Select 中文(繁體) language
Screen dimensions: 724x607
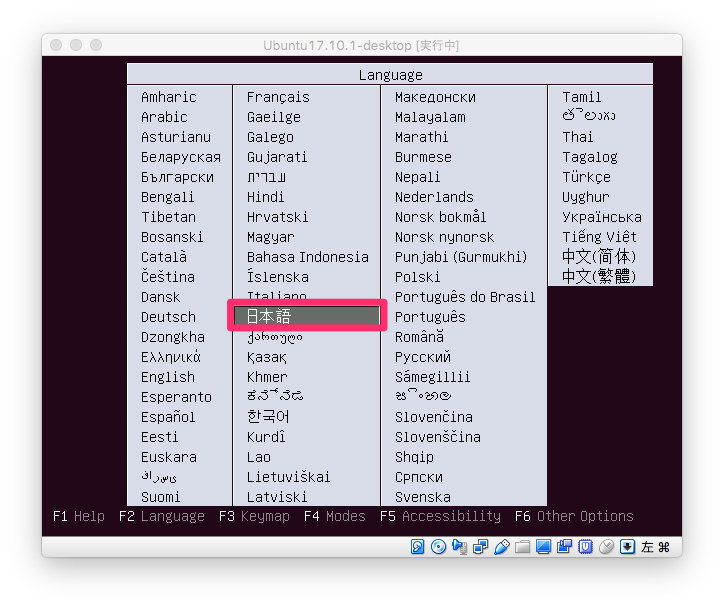[x=599, y=276]
